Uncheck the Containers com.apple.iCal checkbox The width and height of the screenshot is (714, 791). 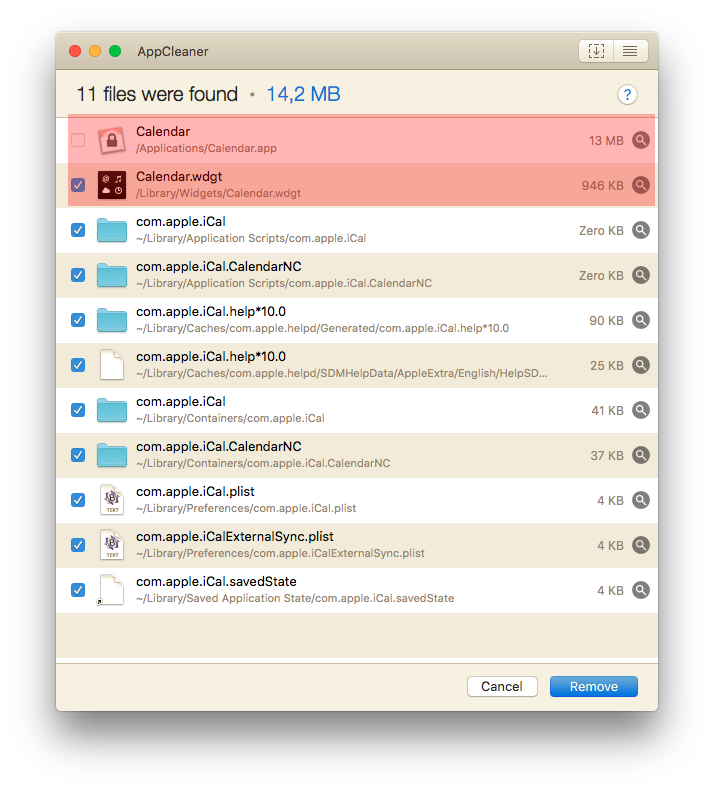point(78,410)
